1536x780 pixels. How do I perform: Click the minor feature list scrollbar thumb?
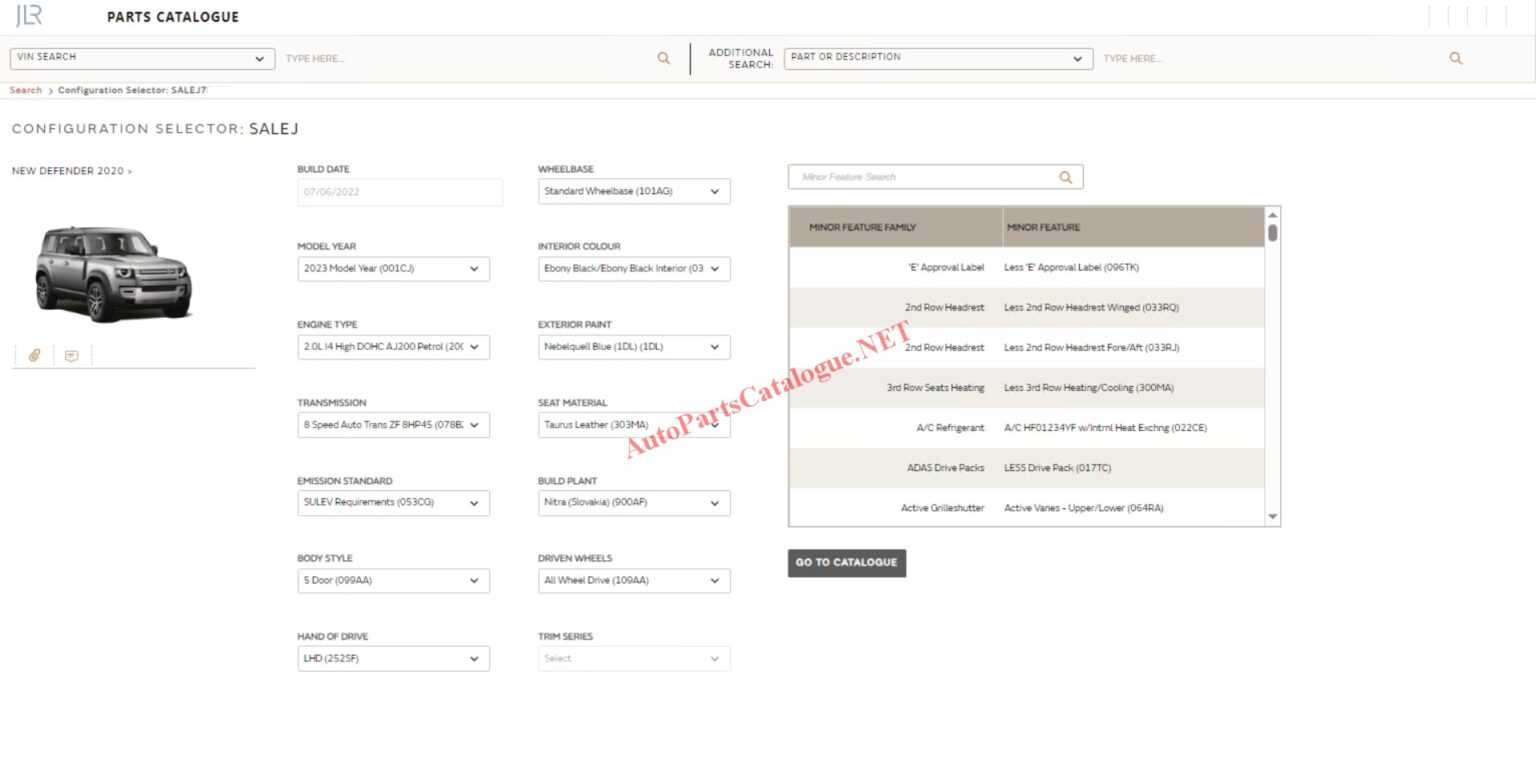click(1272, 233)
